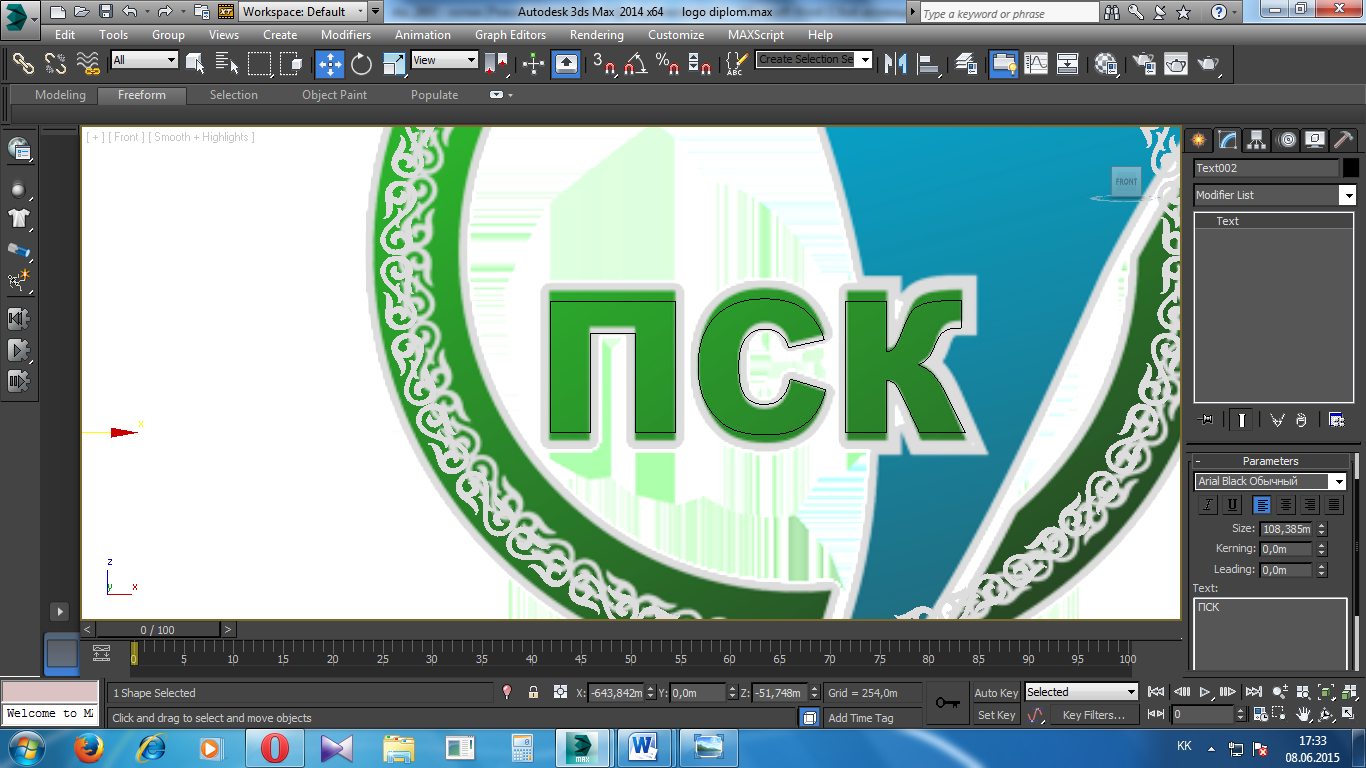
Task: Open the Manage Layers icon
Action: [966, 64]
